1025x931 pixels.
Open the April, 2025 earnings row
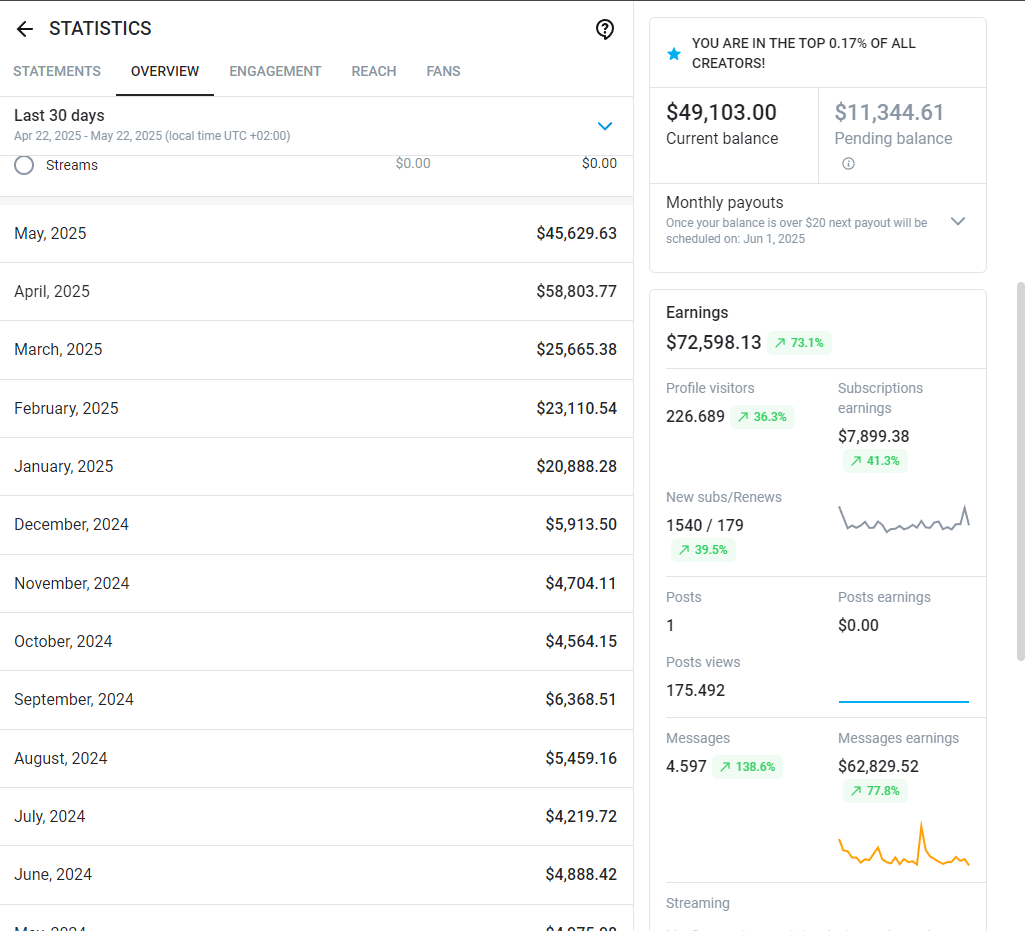[316, 292]
